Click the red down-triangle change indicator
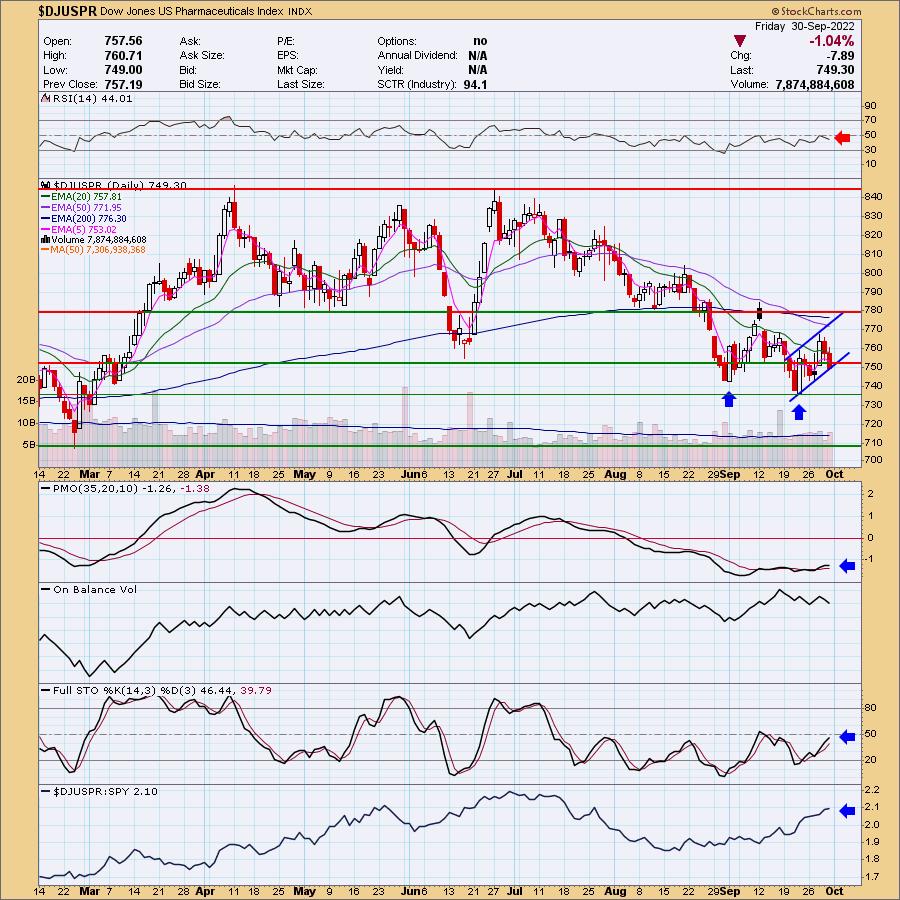 [x=740, y=41]
